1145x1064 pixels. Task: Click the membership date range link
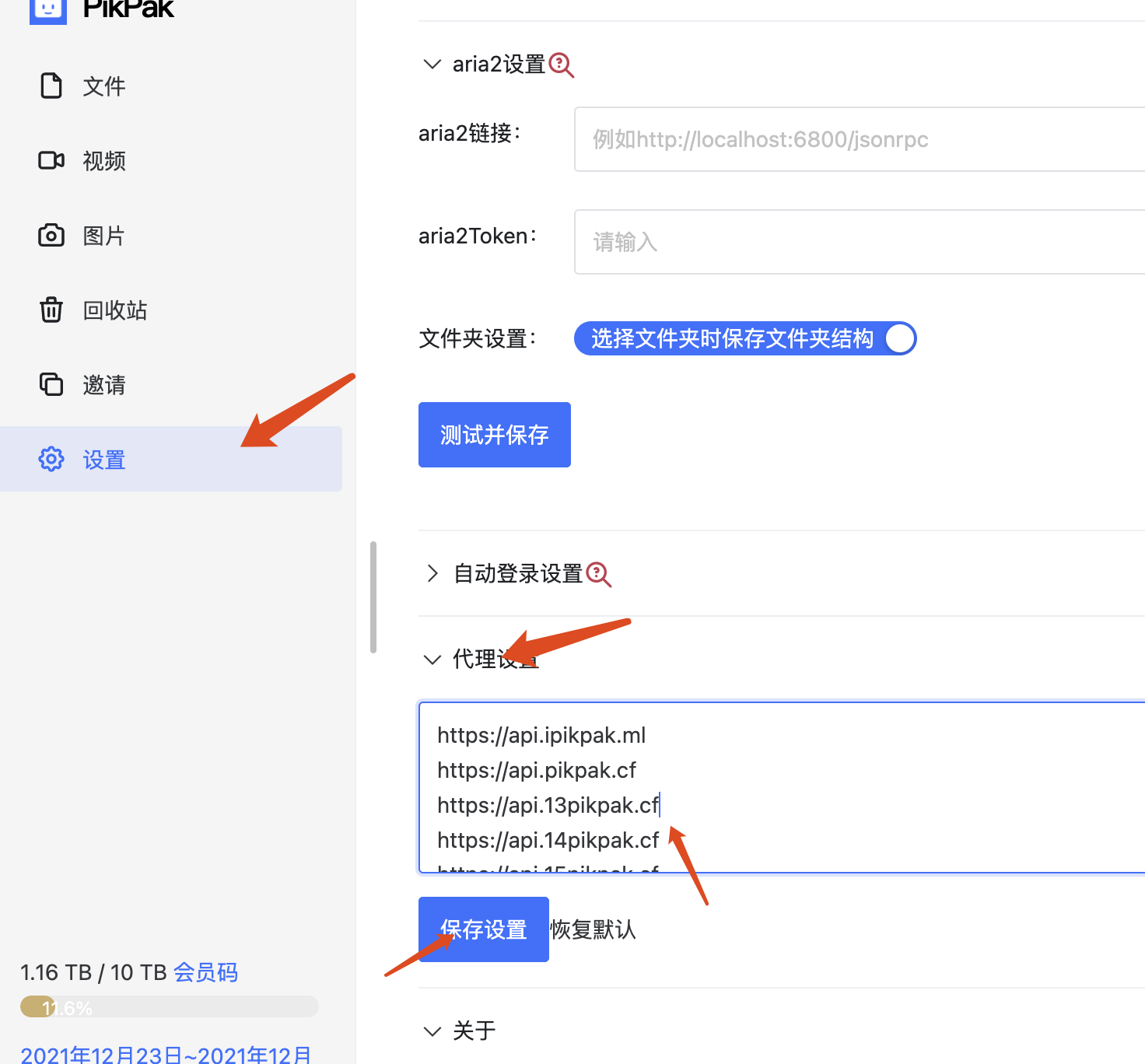pyautogui.click(x=166, y=1055)
